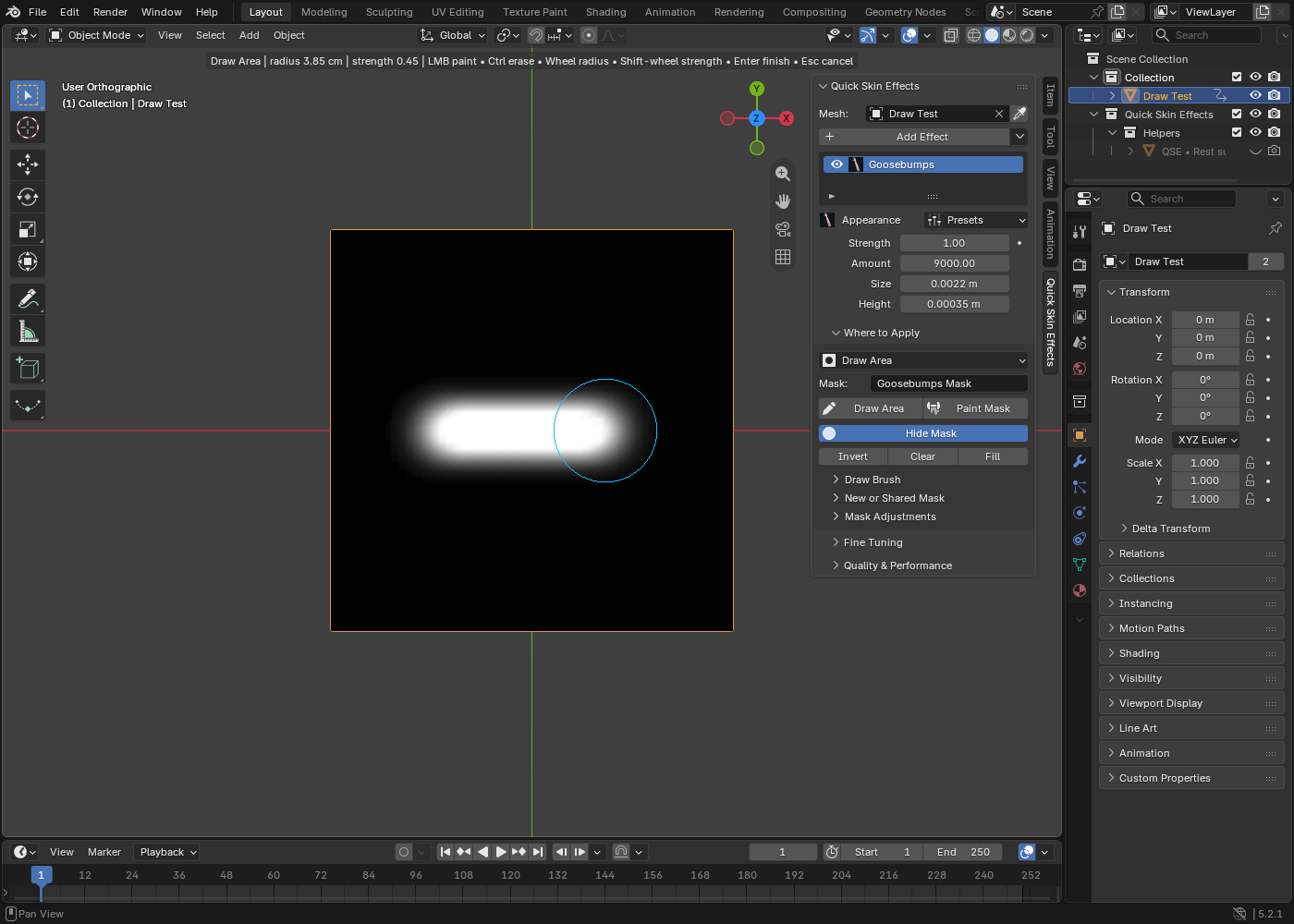Screen dimensions: 1294x924
Task: Open the Object Mode dropdown
Action: [x=97, y=35]
